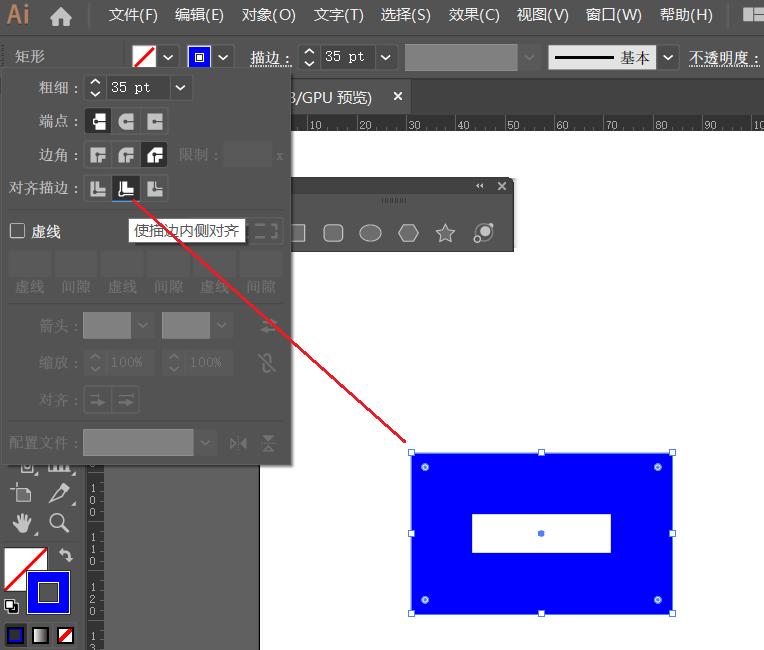Click the toolbar Fill swatch
Image resolution: width=764 pixels, height=650 pixels.
[20, 564]
